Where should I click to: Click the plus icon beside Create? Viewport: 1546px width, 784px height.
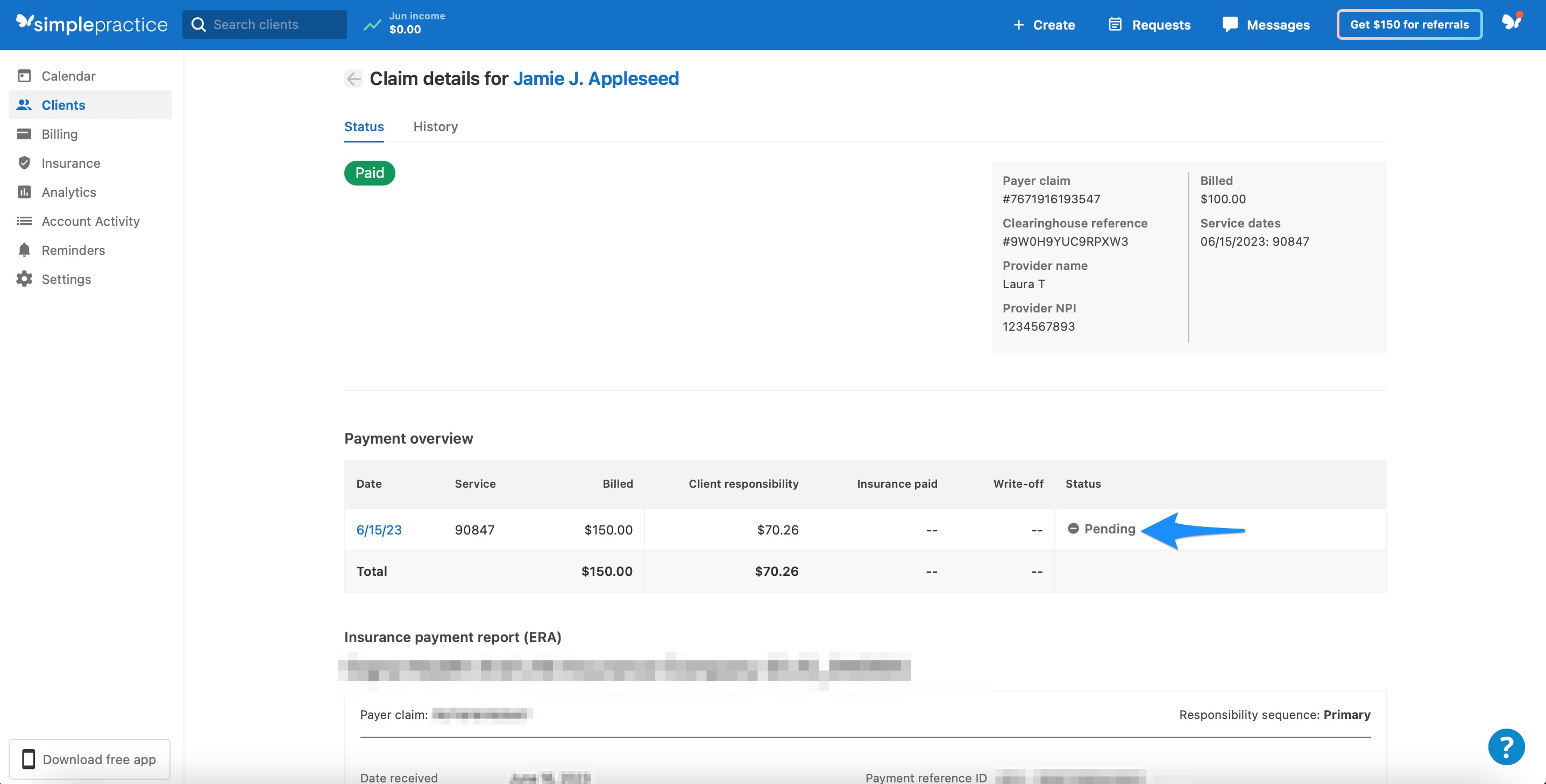(1018, 25)
